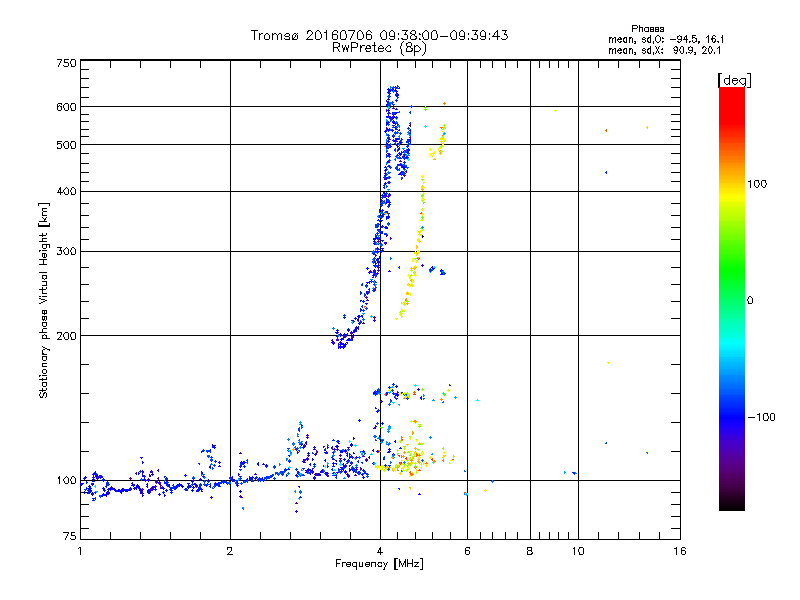Click the '6' x-axis tick label

point(467,551)
